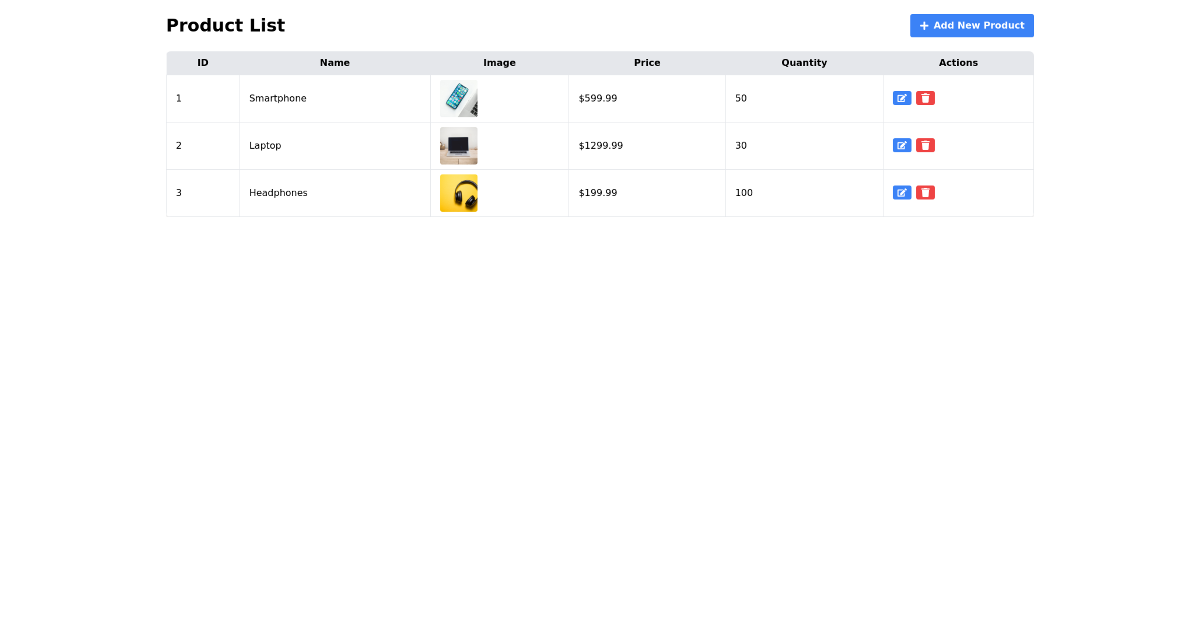View the Headphones product image
The image size is (1200, 630).
click(458, 192)
